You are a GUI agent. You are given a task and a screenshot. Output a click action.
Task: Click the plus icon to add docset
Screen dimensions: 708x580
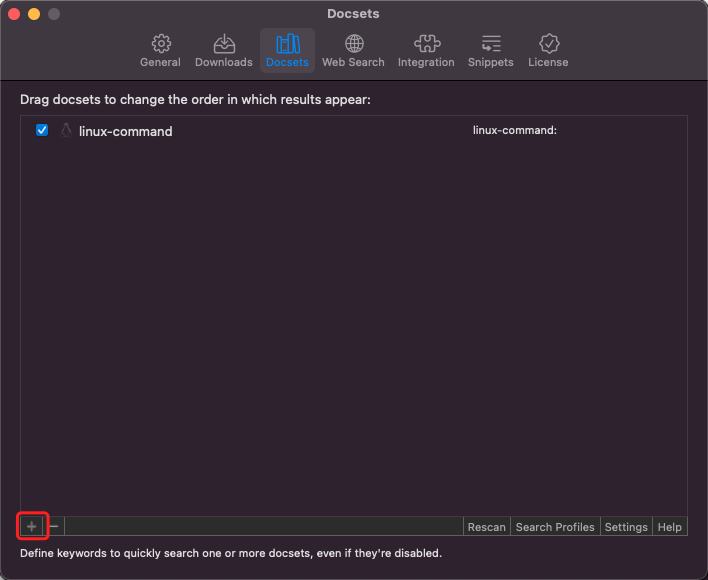tap(32, 526)
